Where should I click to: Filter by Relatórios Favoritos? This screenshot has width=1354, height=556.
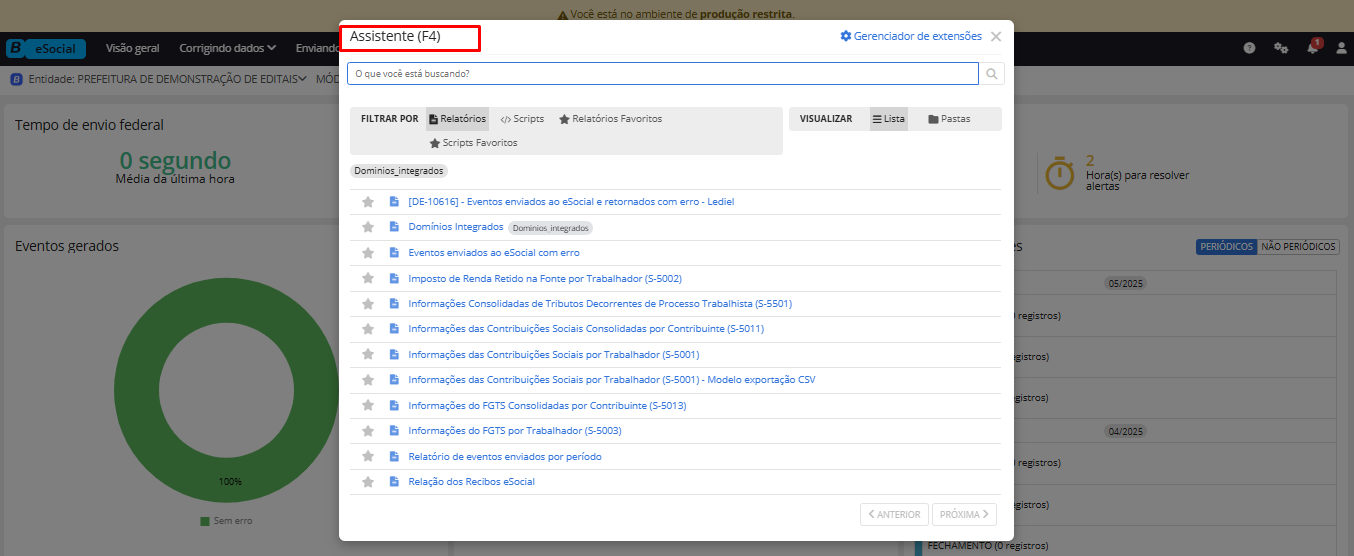611,119
